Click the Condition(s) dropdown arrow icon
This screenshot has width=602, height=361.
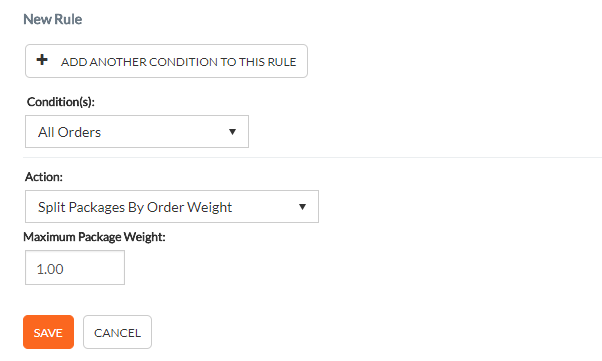click(232, 132)
